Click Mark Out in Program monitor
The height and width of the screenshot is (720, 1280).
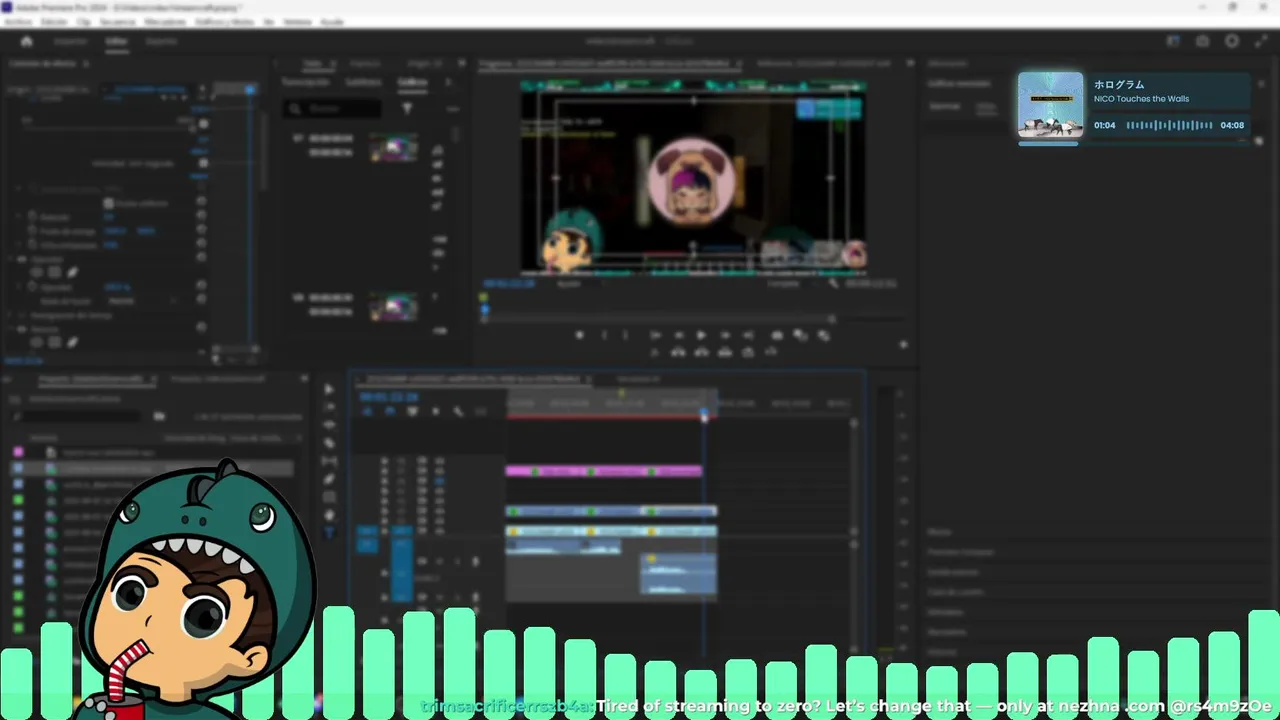pyautogui.click(x=626, y=336)
